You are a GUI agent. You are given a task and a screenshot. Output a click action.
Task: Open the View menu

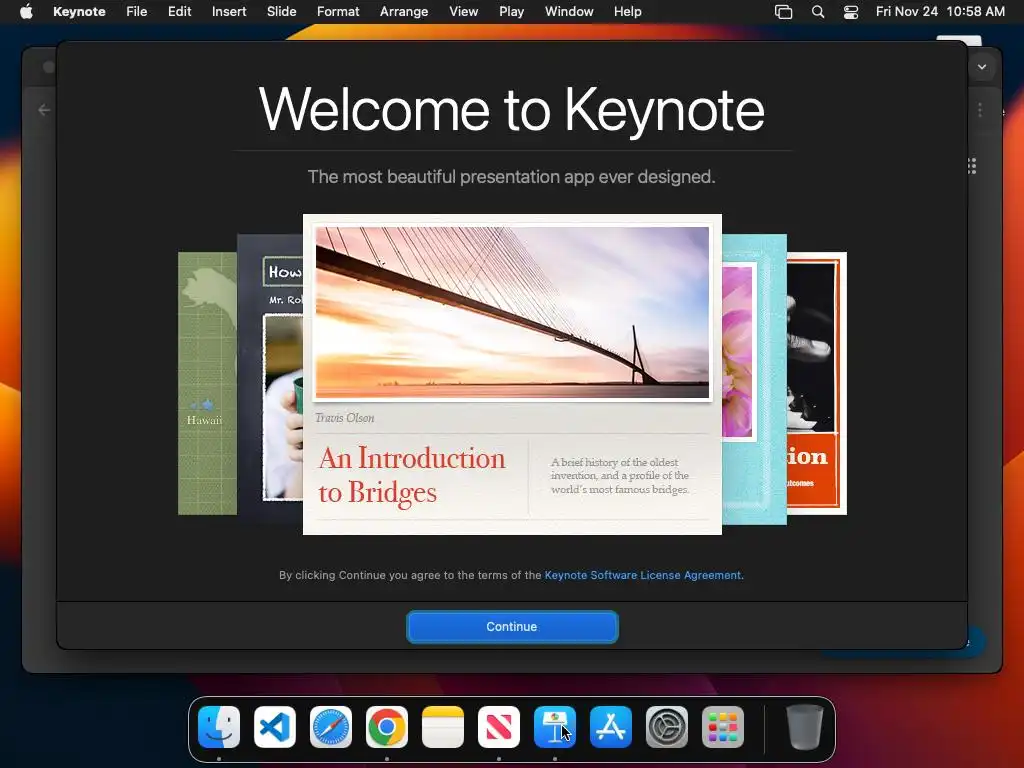(x=463, y=11)
